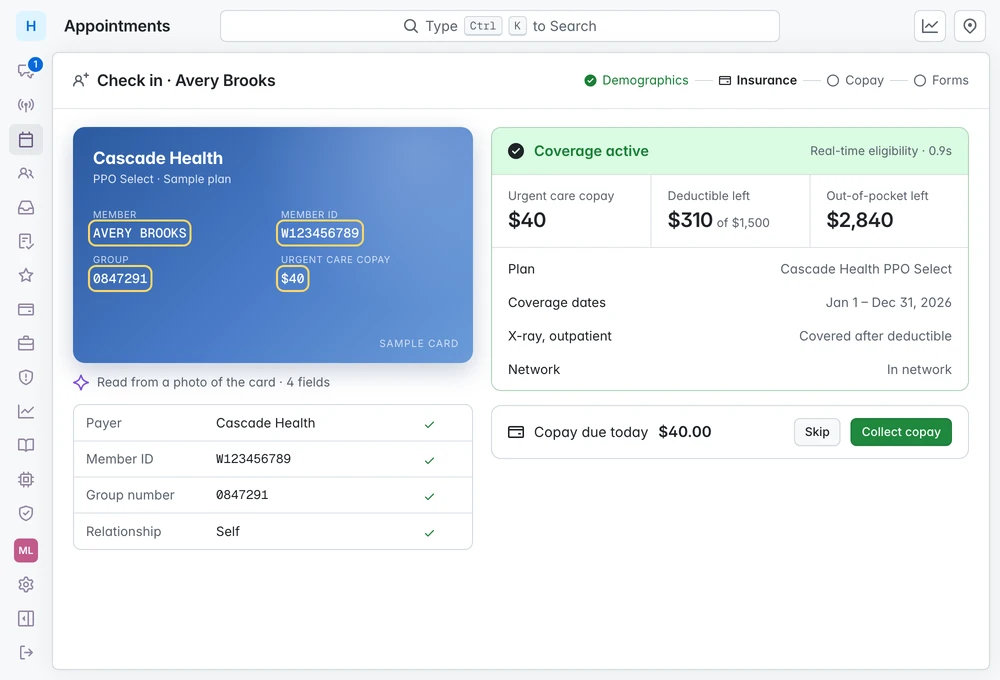Open settings gear in sidebar
Screen dimensions: 1000x680
click(x=26, y=584)
